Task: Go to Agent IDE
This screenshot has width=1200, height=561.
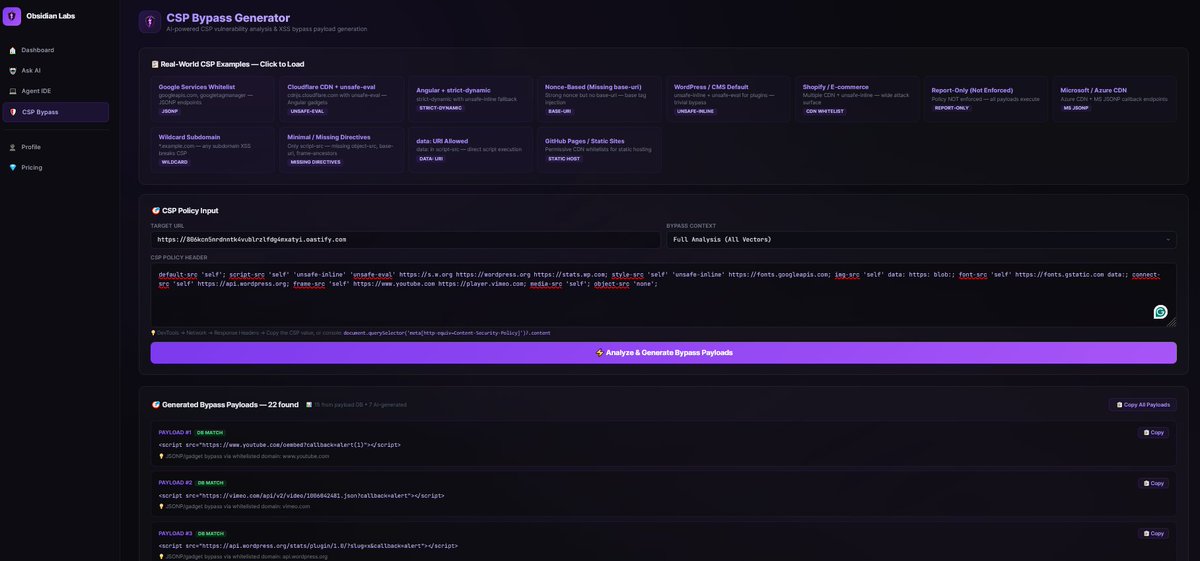Action: [x=56, y=91]
